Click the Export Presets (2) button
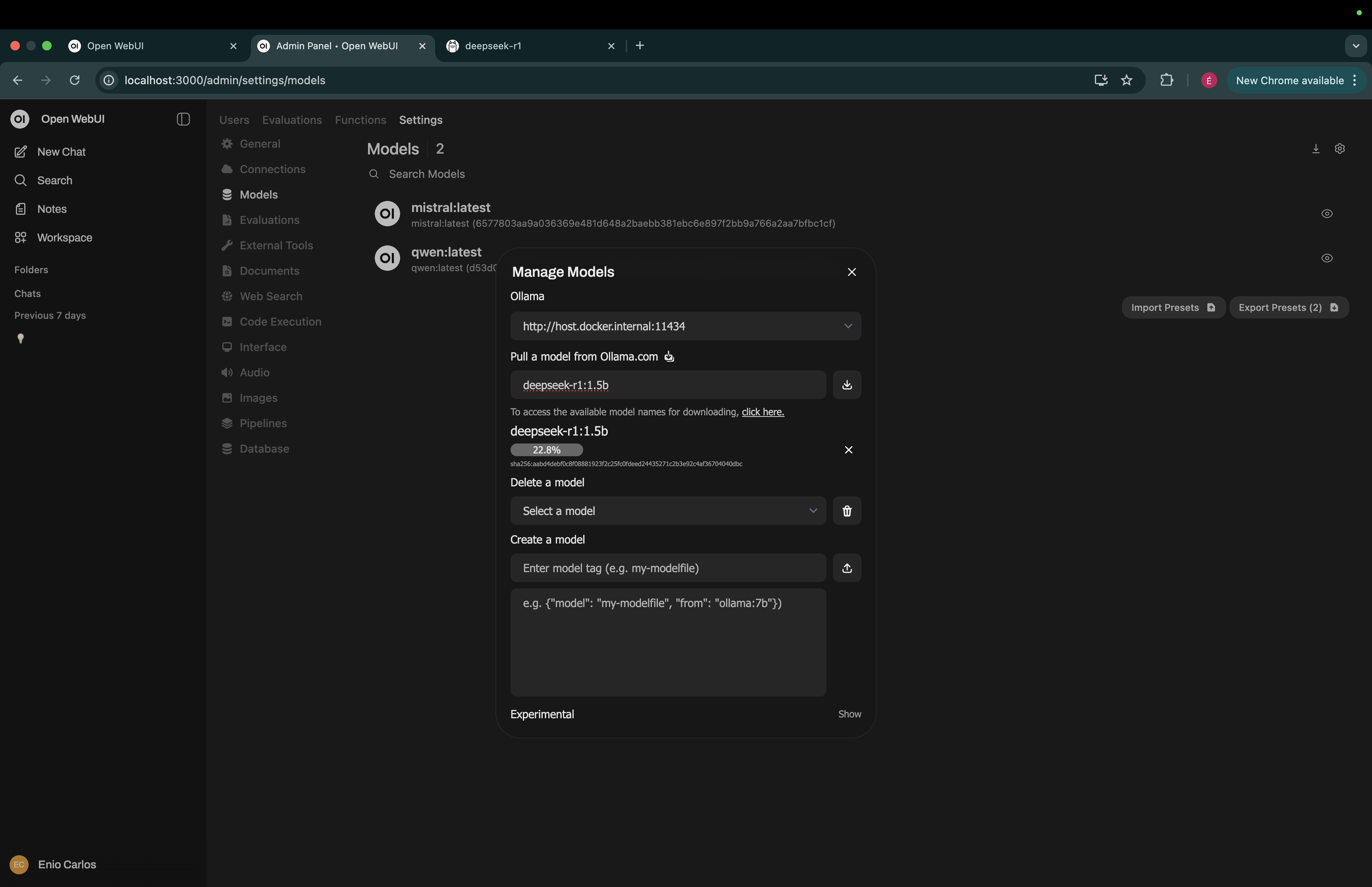This screenshot has width=1372, height=887. (1289, 308)
